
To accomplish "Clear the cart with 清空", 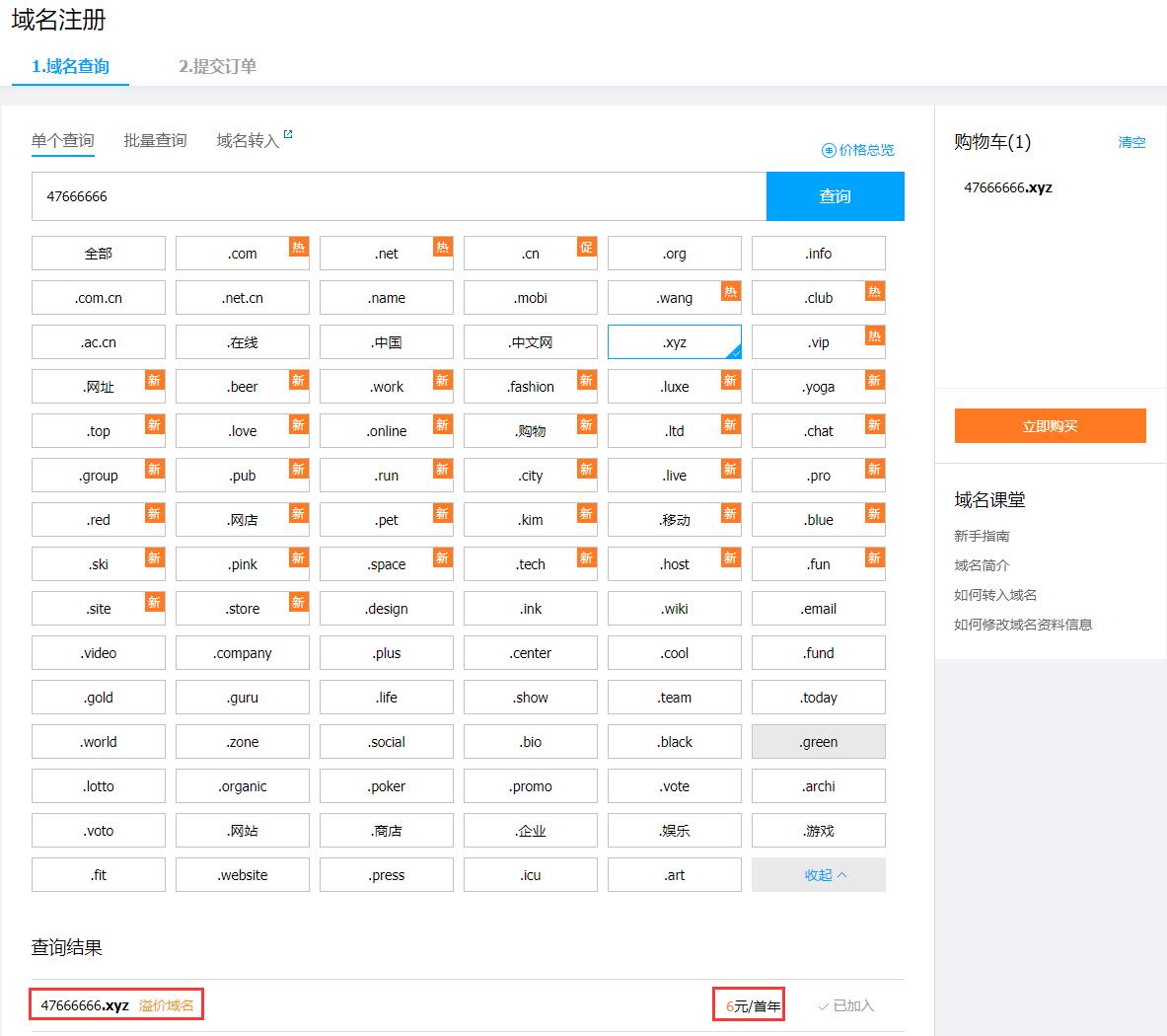I will click(x=1131, y=142).
